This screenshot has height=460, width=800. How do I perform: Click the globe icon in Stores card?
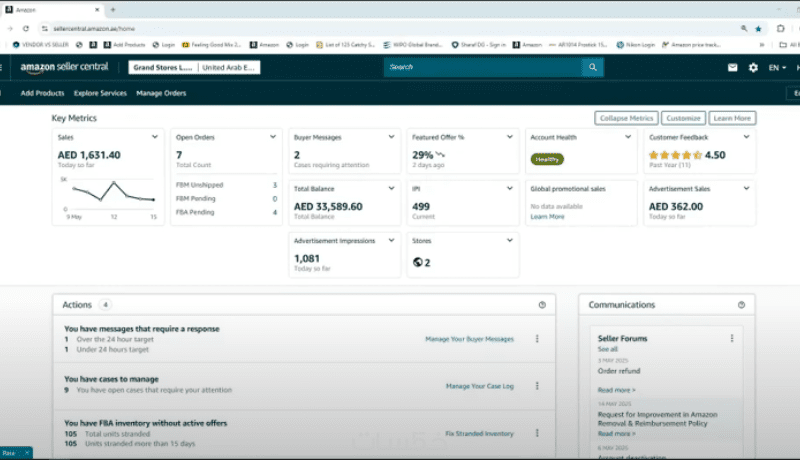click(x=417, y=262)
